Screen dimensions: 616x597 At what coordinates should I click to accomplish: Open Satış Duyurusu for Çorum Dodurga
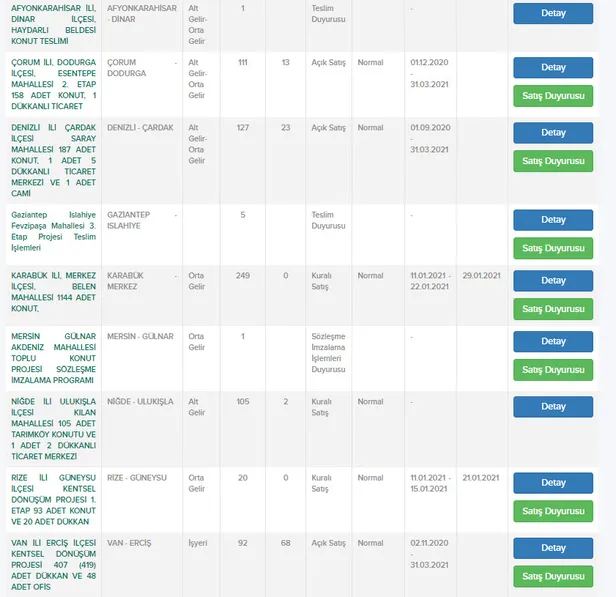click(x=553, y=96)
